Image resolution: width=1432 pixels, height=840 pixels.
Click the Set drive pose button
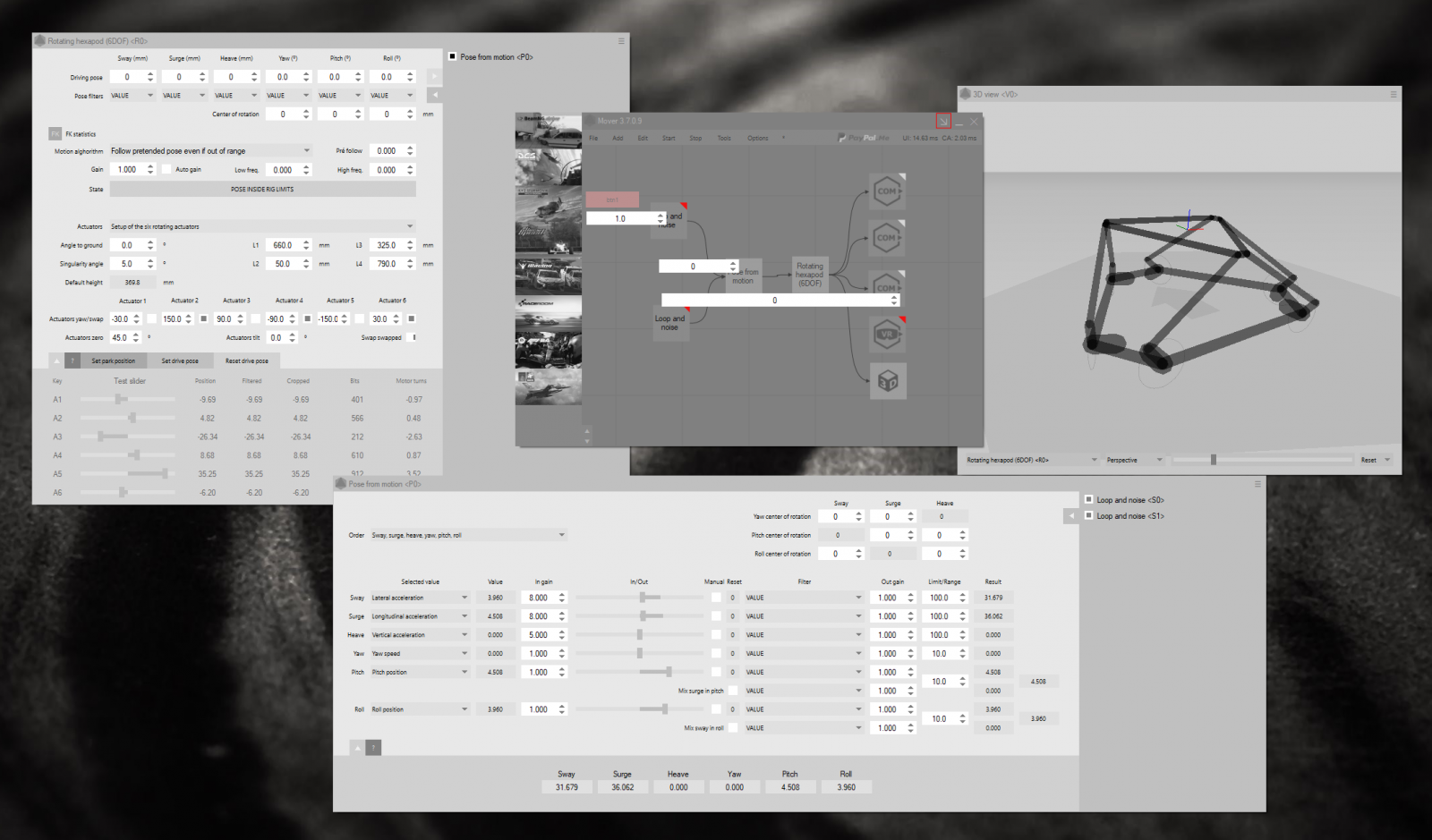(180, 361)
